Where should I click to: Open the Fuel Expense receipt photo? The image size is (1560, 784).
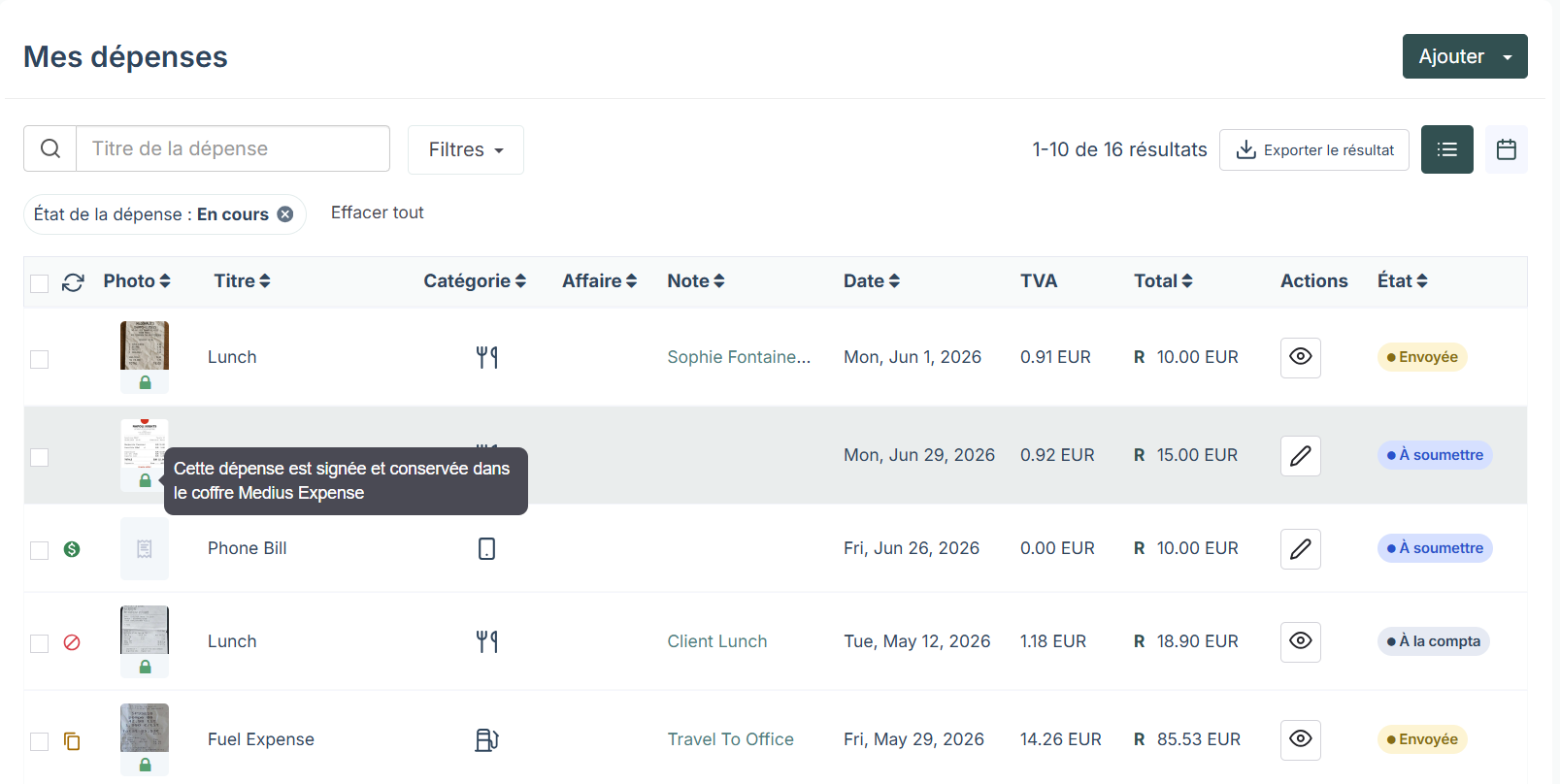coord(145,728)
